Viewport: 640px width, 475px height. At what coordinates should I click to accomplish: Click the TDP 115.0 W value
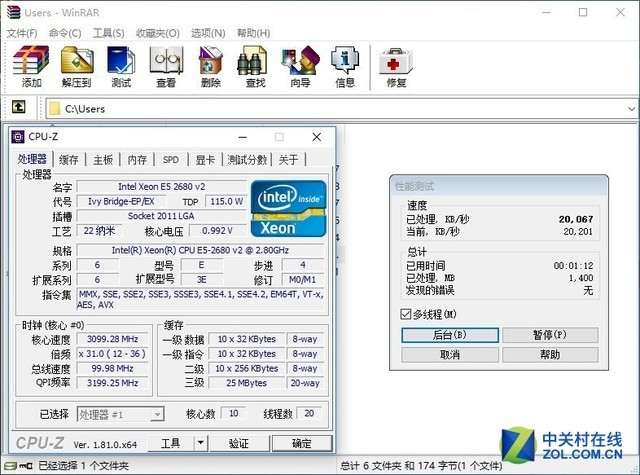pos(226,201)
